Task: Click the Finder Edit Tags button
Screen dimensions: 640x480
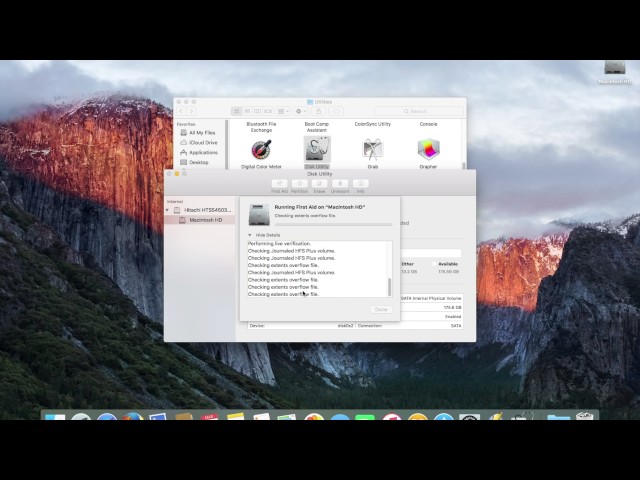Action: (x=336, y=111)
